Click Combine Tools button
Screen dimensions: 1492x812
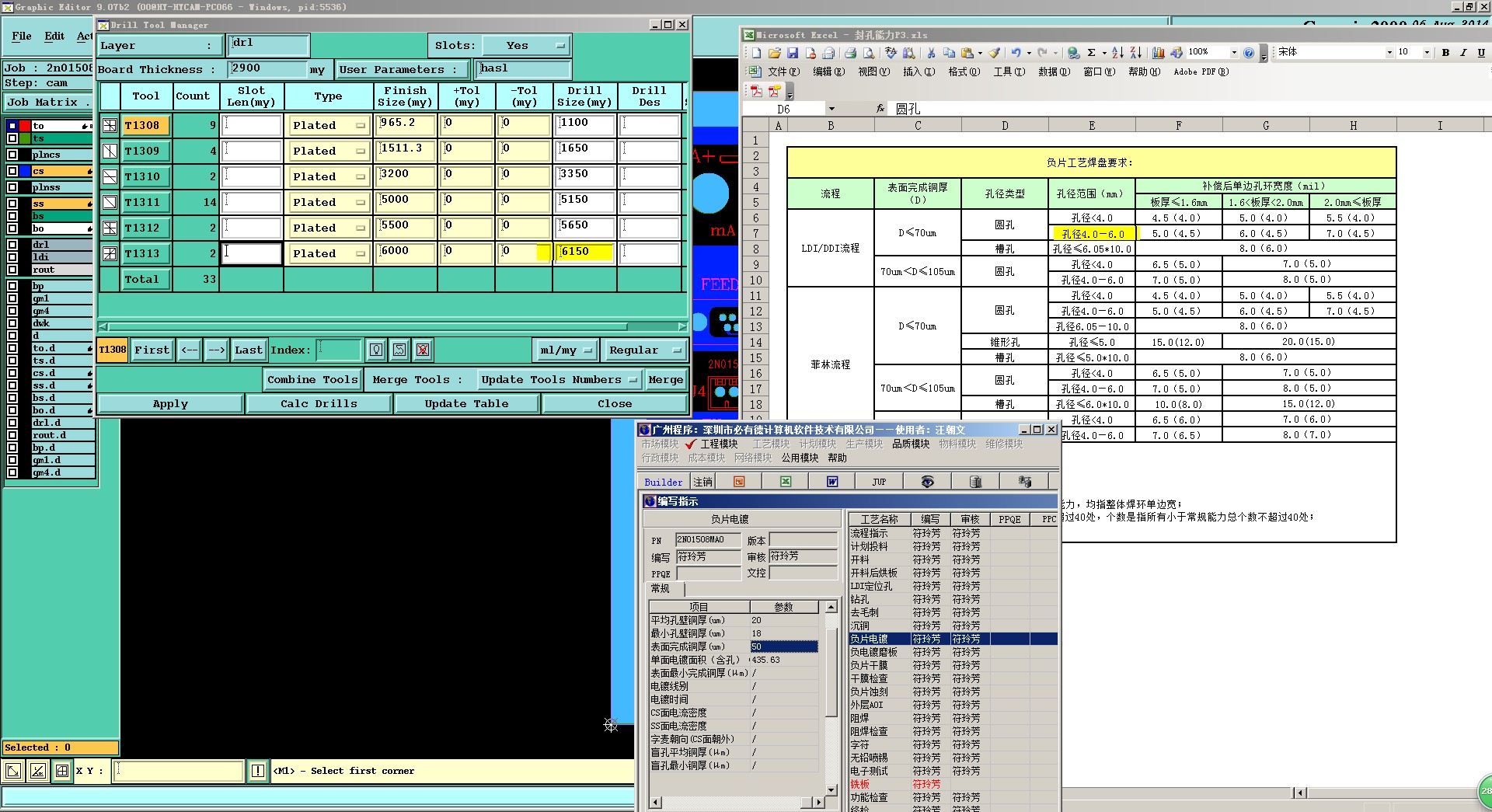(x=312, y=379)
